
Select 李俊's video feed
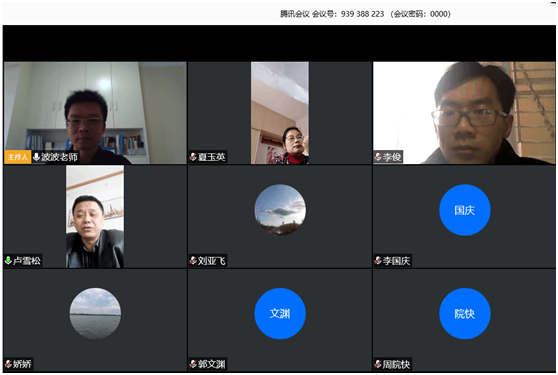click(464, 113)
